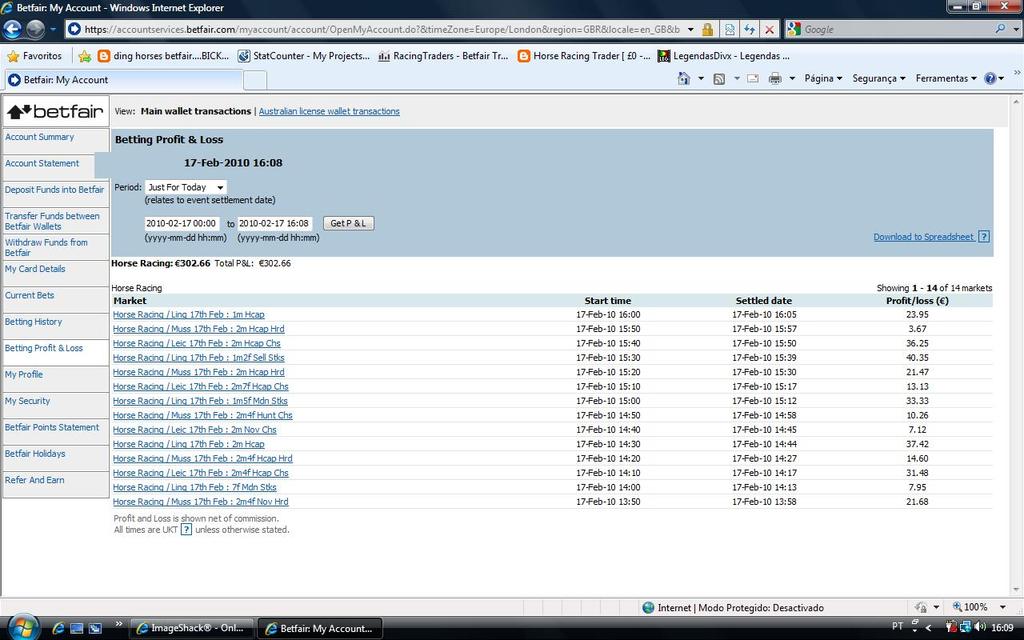
Task: Click the start date field '2010-02-17 00:00'
Action: coord(182,223)
